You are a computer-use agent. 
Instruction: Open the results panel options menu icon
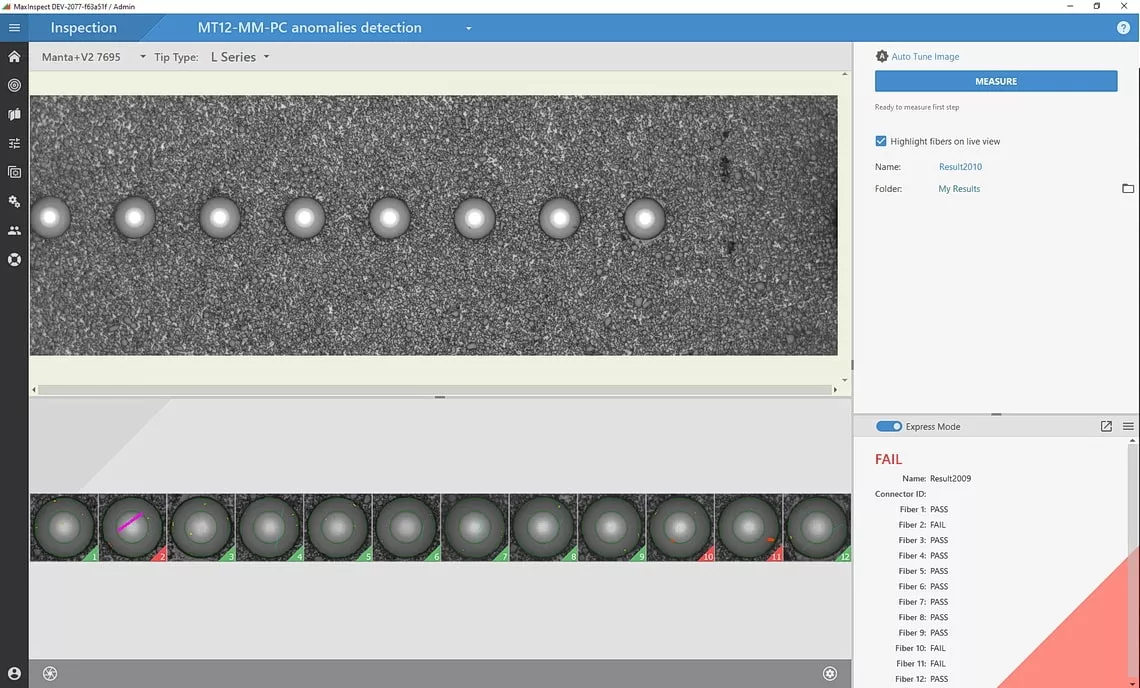(1128, 426)
